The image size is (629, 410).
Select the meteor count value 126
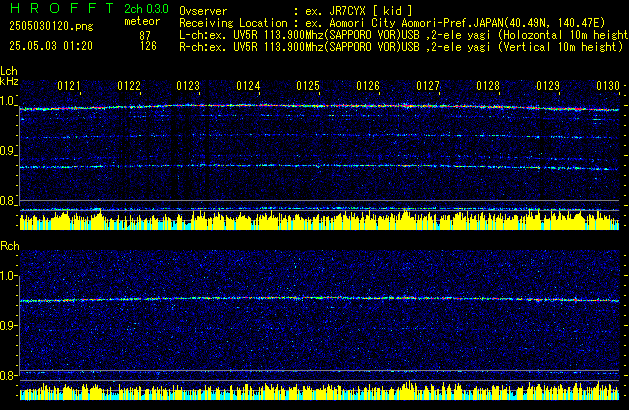(x=148, y=46)
